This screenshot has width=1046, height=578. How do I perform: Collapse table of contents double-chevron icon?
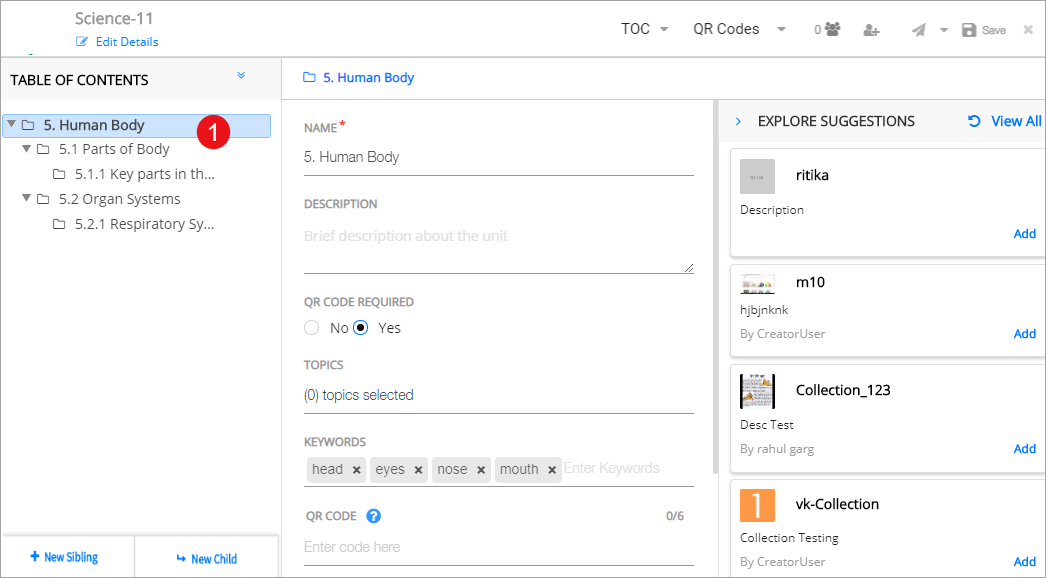click(x=240, y=76)
